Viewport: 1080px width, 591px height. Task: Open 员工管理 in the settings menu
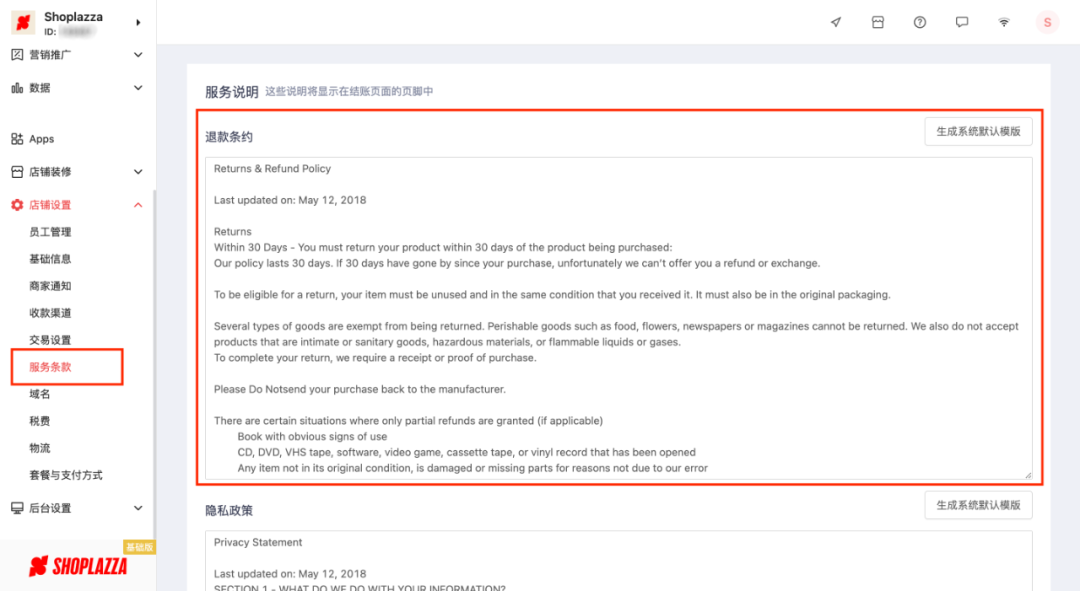50,232
